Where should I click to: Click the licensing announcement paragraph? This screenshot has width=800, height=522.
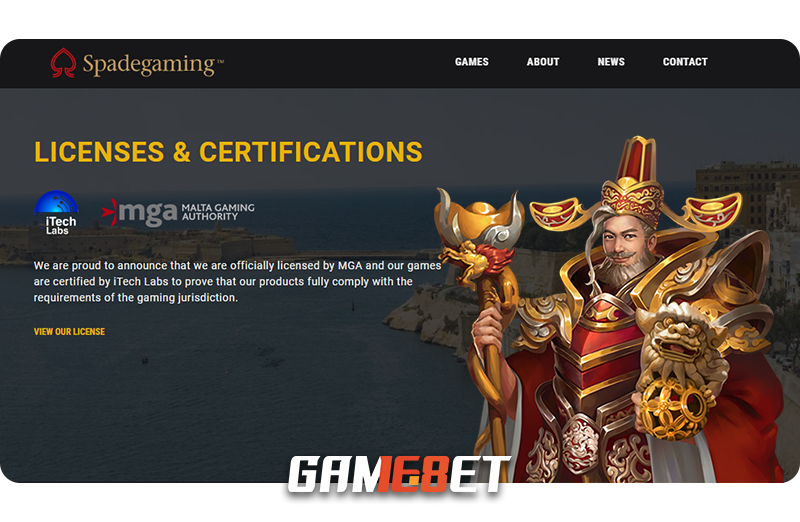coord(237,282)
